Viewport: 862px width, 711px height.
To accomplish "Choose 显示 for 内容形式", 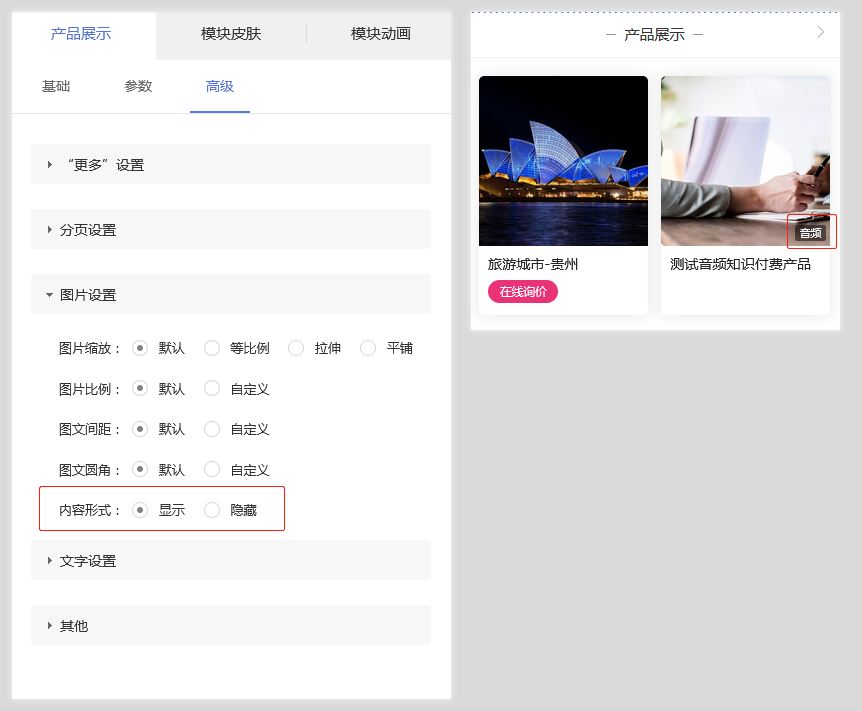I will [140, 510].
